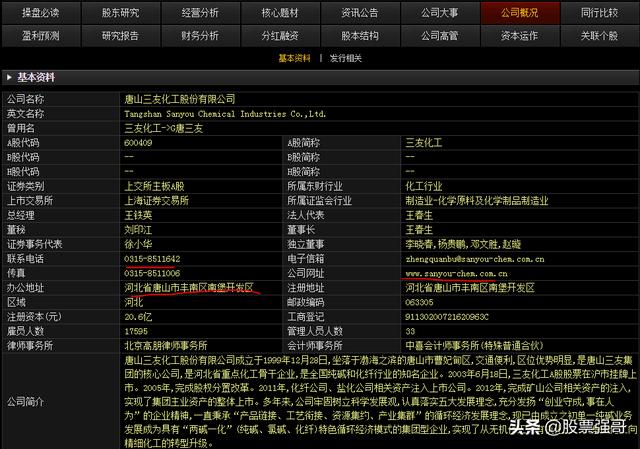Select the highlighted 公司概况 tab
The width and height of the screenshot is (640, 449).
pos(520,13)
